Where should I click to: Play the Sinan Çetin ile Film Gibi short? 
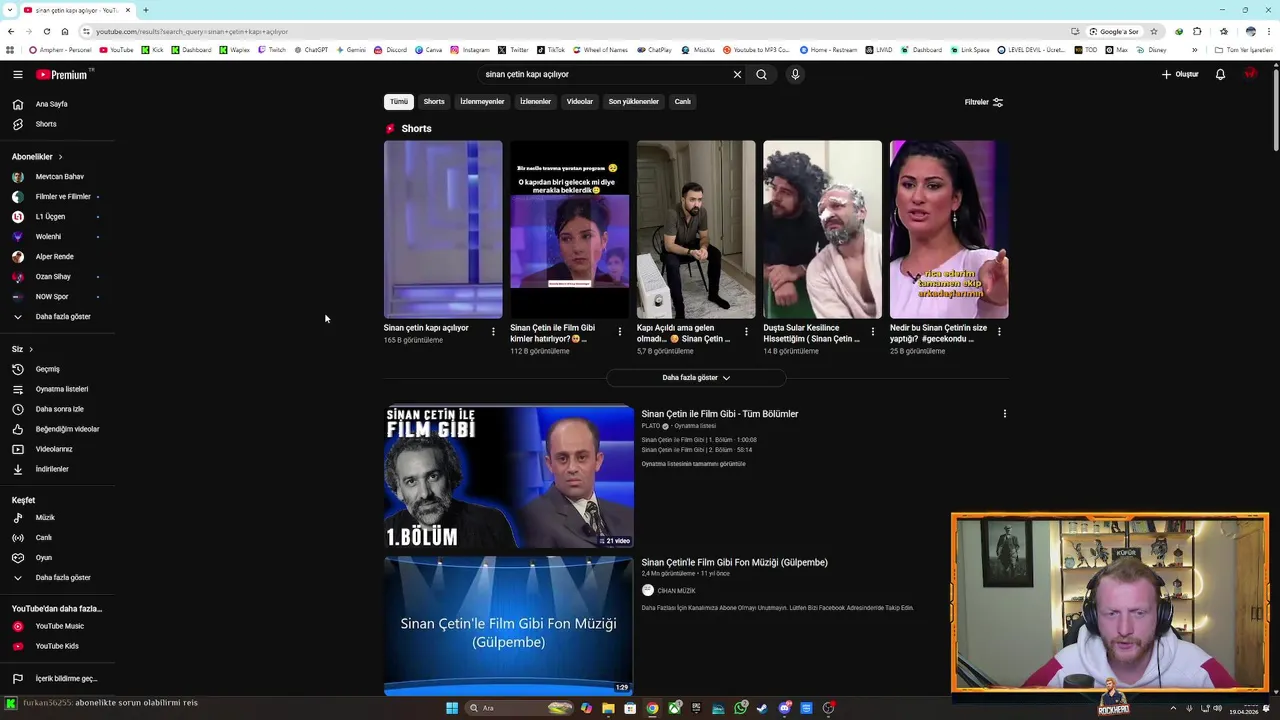(569, 229)
